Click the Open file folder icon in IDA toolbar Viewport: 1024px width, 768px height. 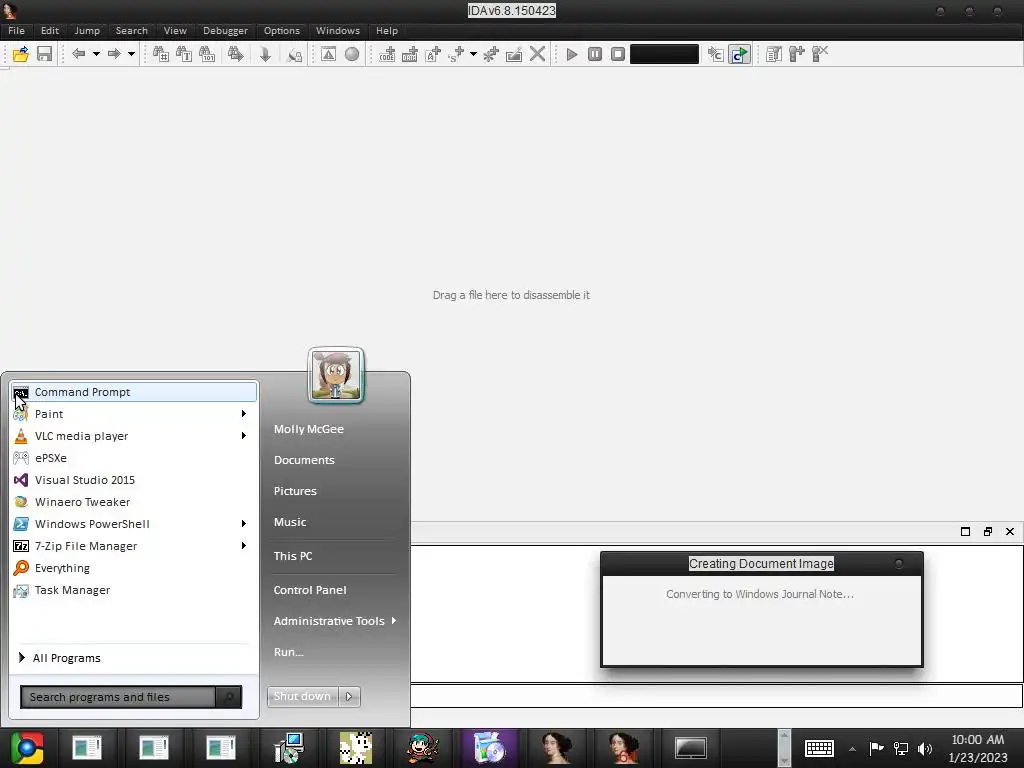pos(20,54)
